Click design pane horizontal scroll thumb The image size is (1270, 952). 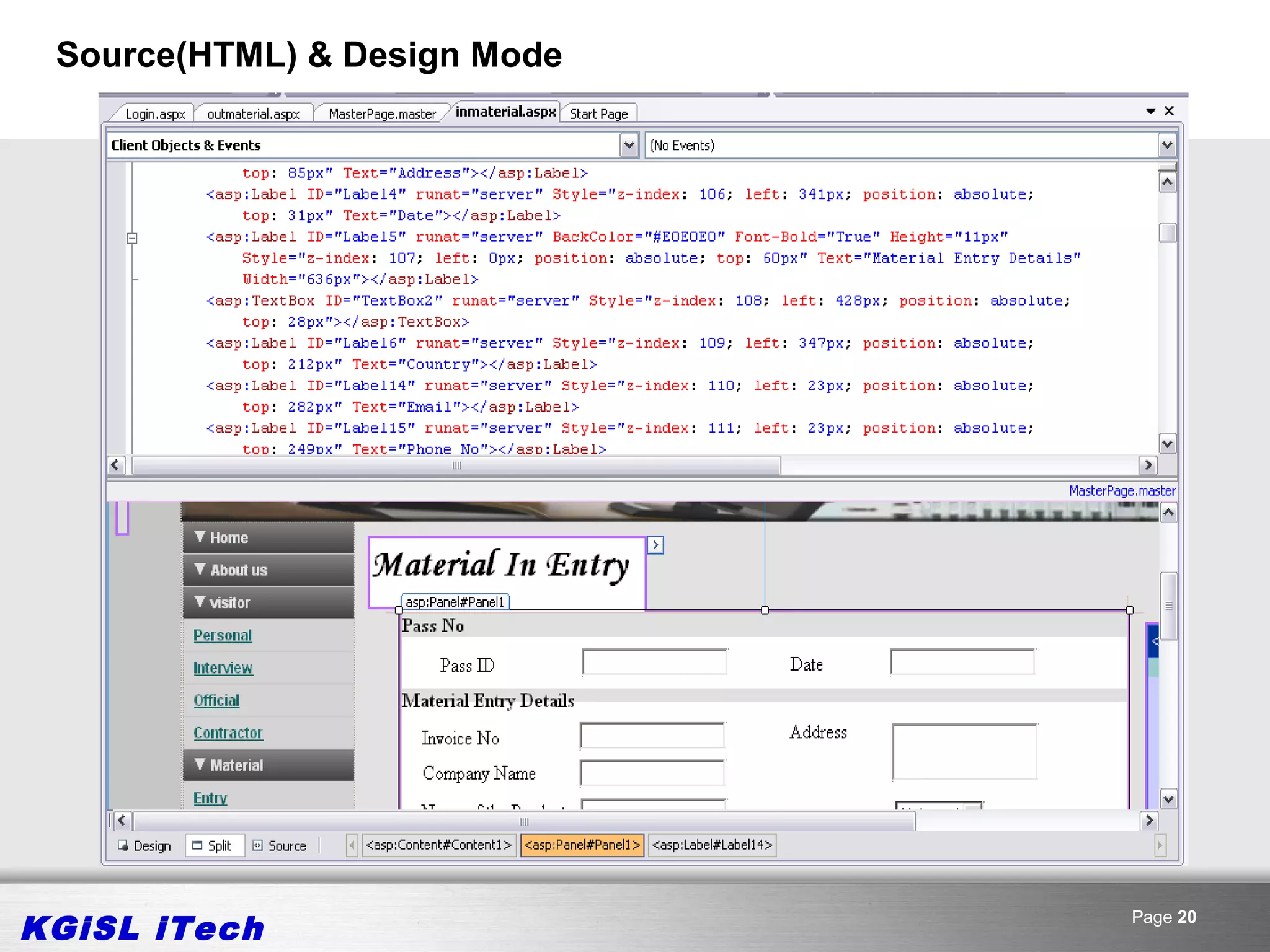pyautogui.click(x=524, y=821)
